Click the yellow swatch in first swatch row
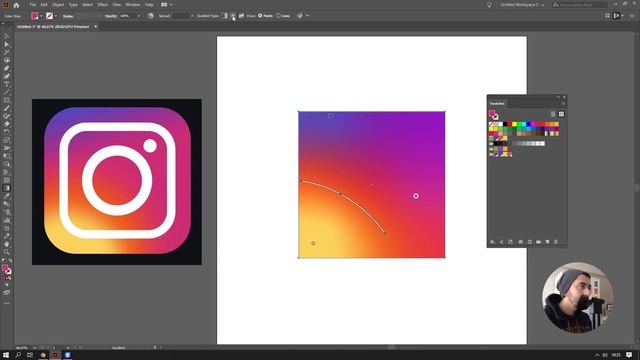The height and width of the screenshot is (360, 640). point(515,124)
